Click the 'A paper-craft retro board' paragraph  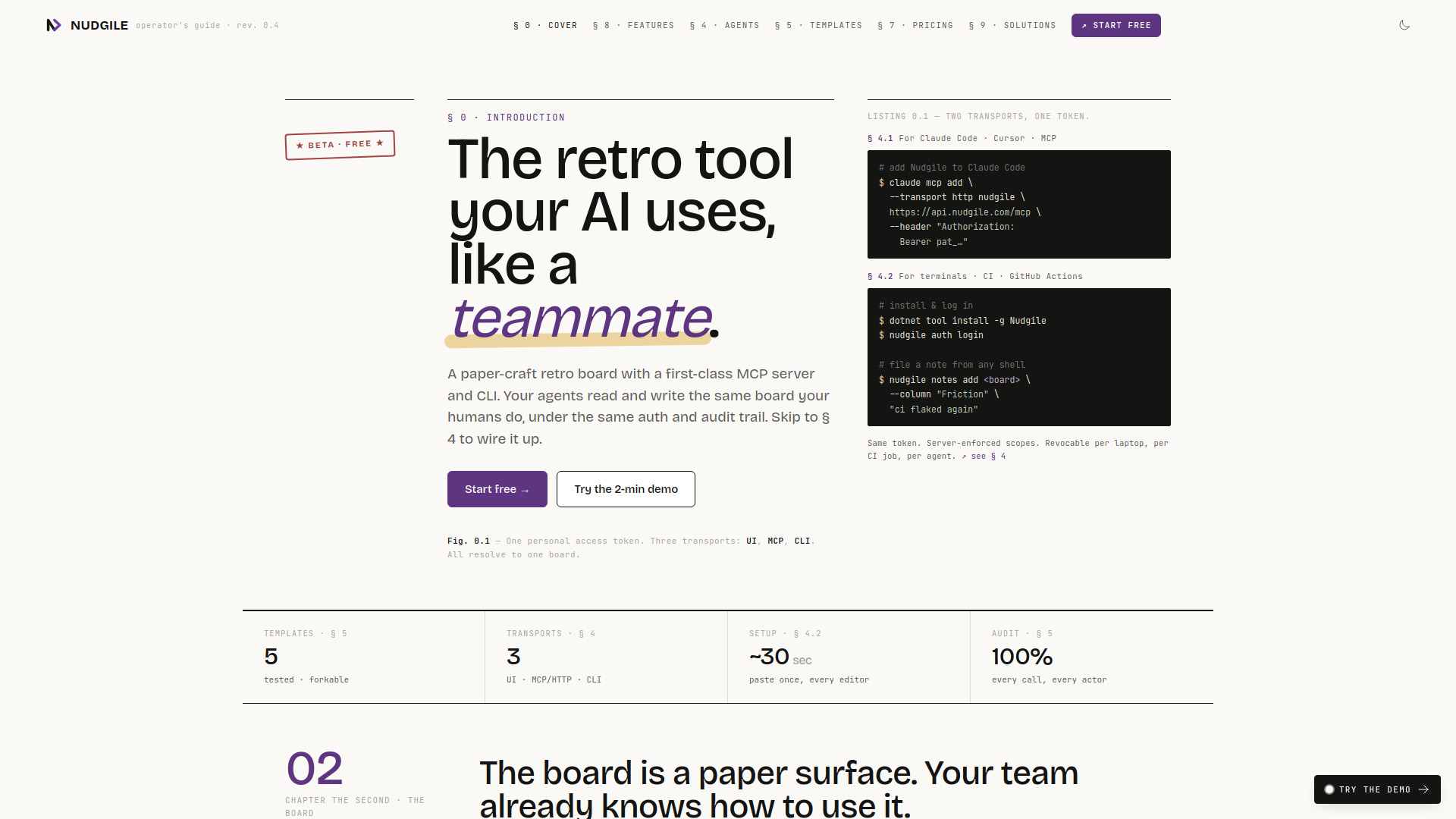click(x=639, y=406)
